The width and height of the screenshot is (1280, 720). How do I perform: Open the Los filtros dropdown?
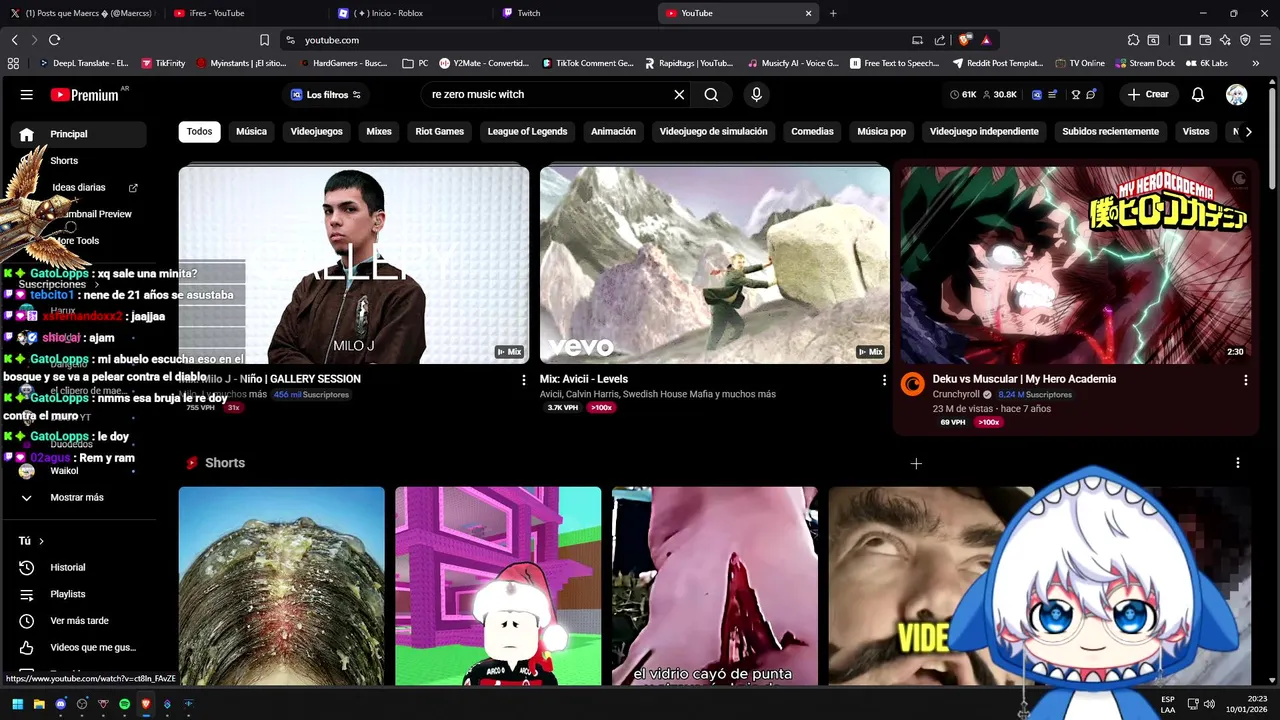(326, 95)
